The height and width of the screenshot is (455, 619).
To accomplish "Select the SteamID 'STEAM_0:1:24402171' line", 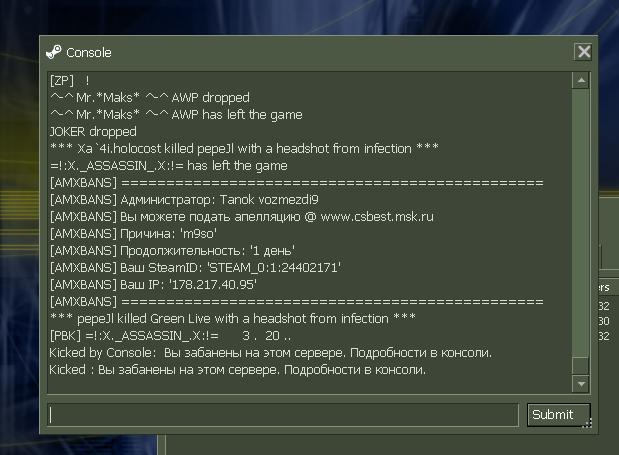I will [195, 268].
